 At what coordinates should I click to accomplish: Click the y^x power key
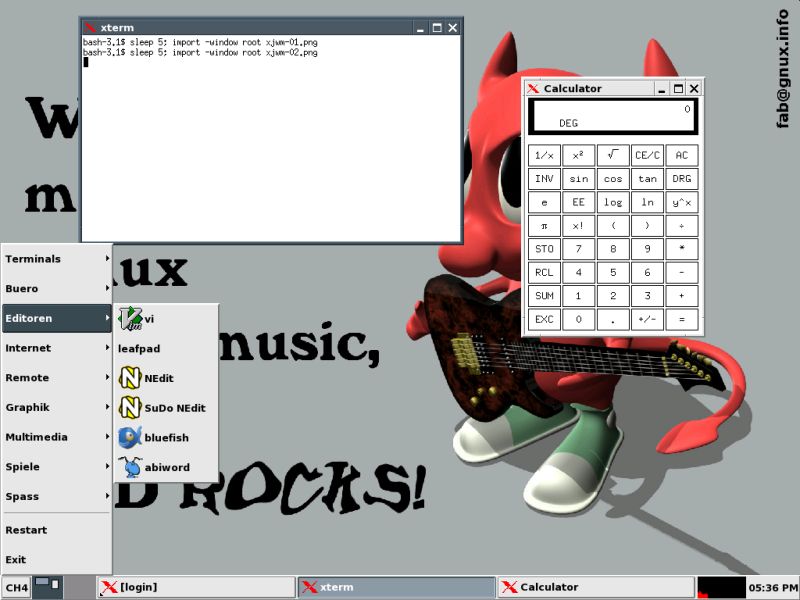click(x=682, y=202)
